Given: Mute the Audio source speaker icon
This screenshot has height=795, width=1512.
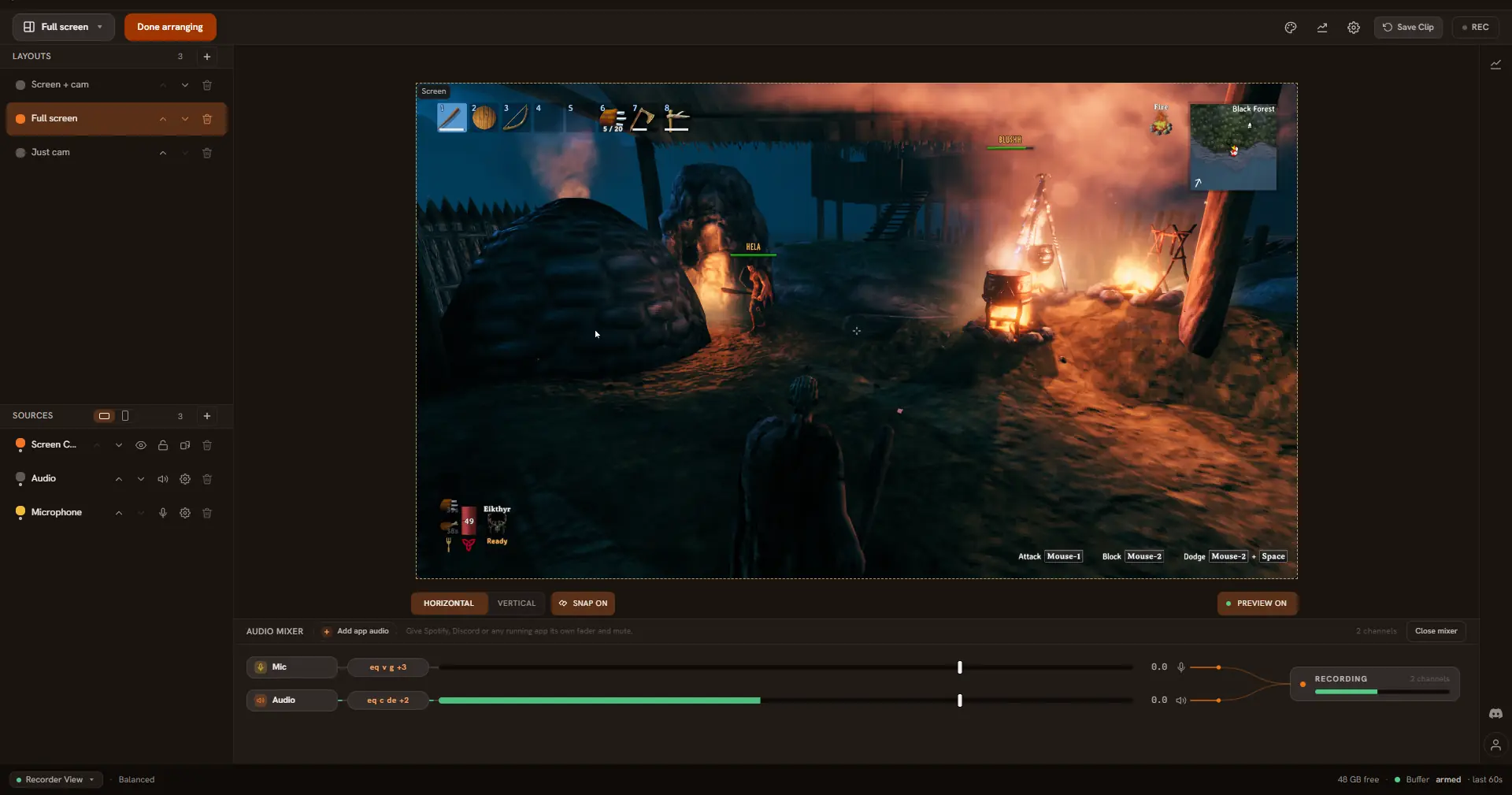Looking at the screenshot, I should tap(163, 479).
